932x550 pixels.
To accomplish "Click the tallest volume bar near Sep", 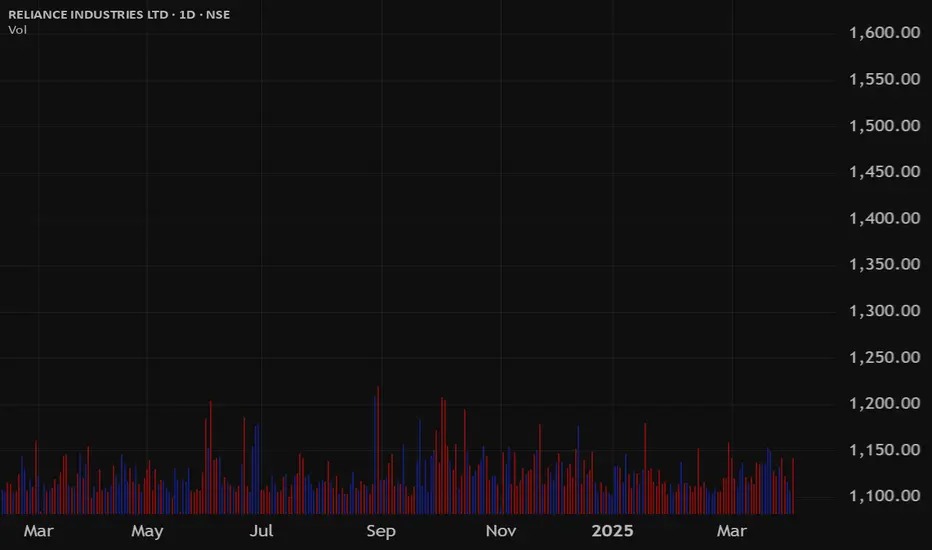I will 378,450.
